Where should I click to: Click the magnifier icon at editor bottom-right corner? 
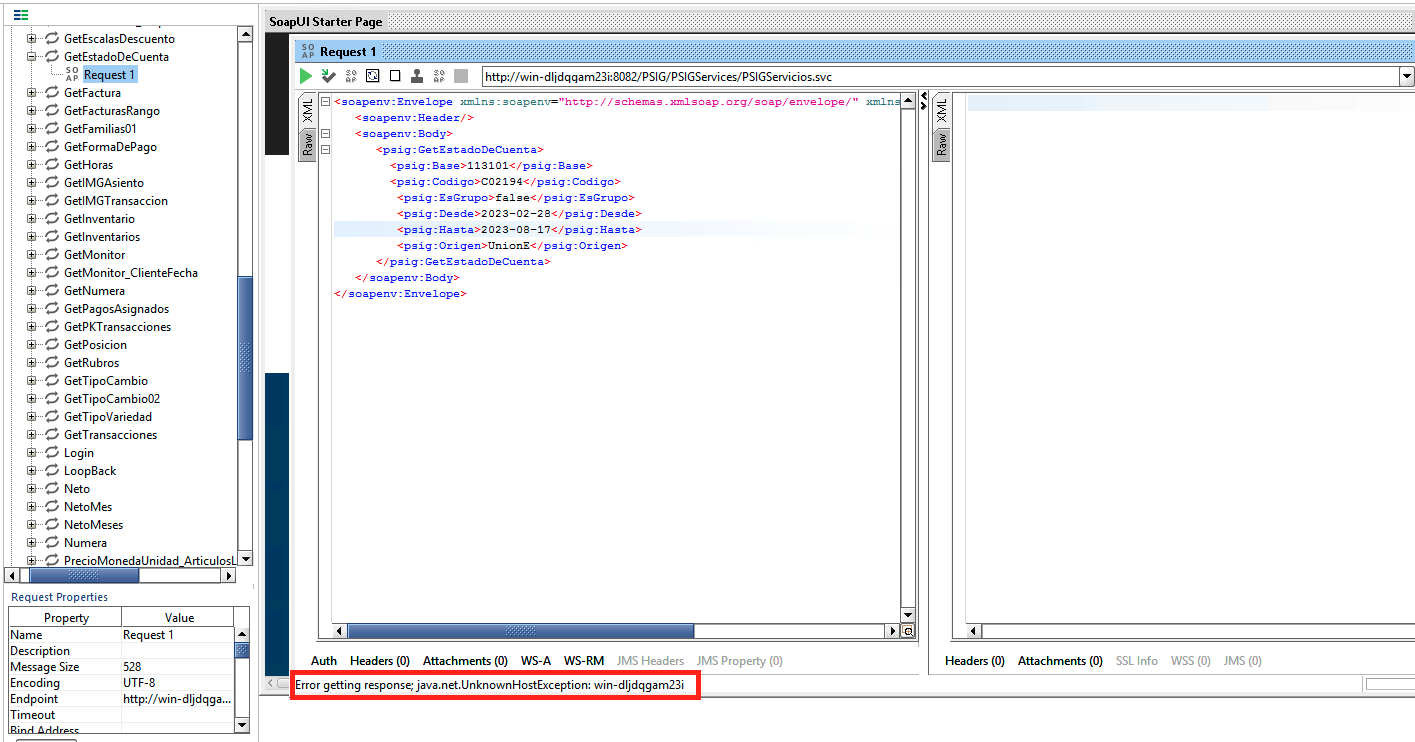[908, 631]
